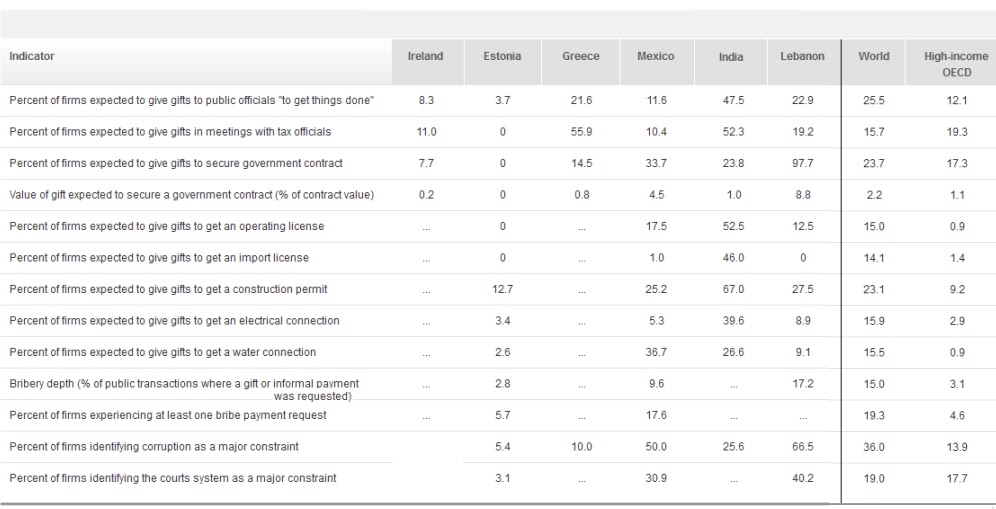Click the Mexico column header
This screenshot has width=996, height=509.
656,57
